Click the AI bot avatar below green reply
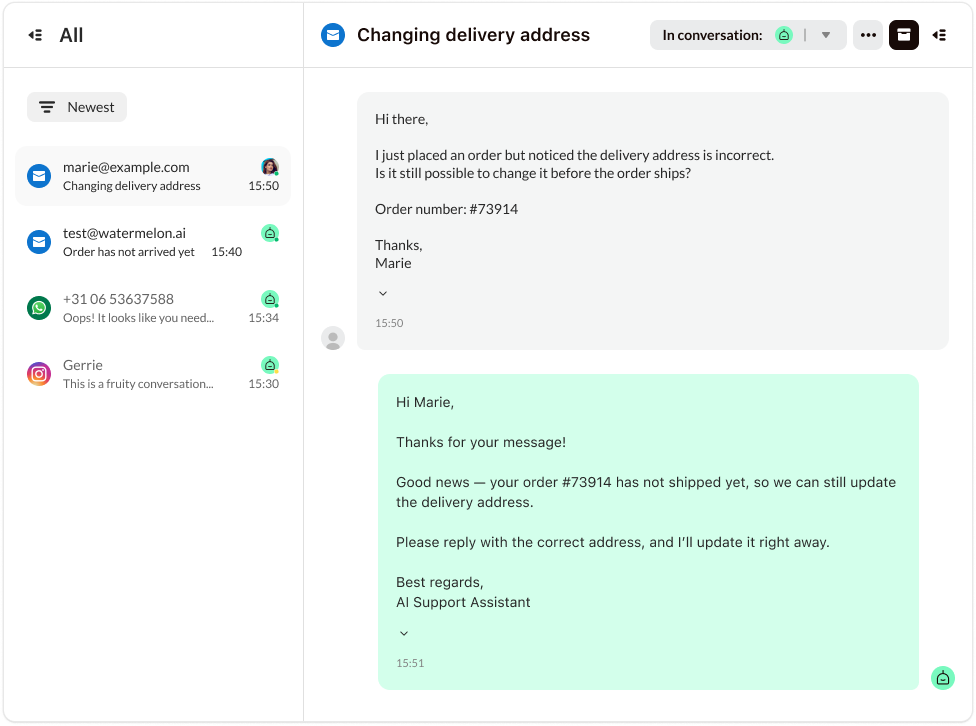 point(942,678)
